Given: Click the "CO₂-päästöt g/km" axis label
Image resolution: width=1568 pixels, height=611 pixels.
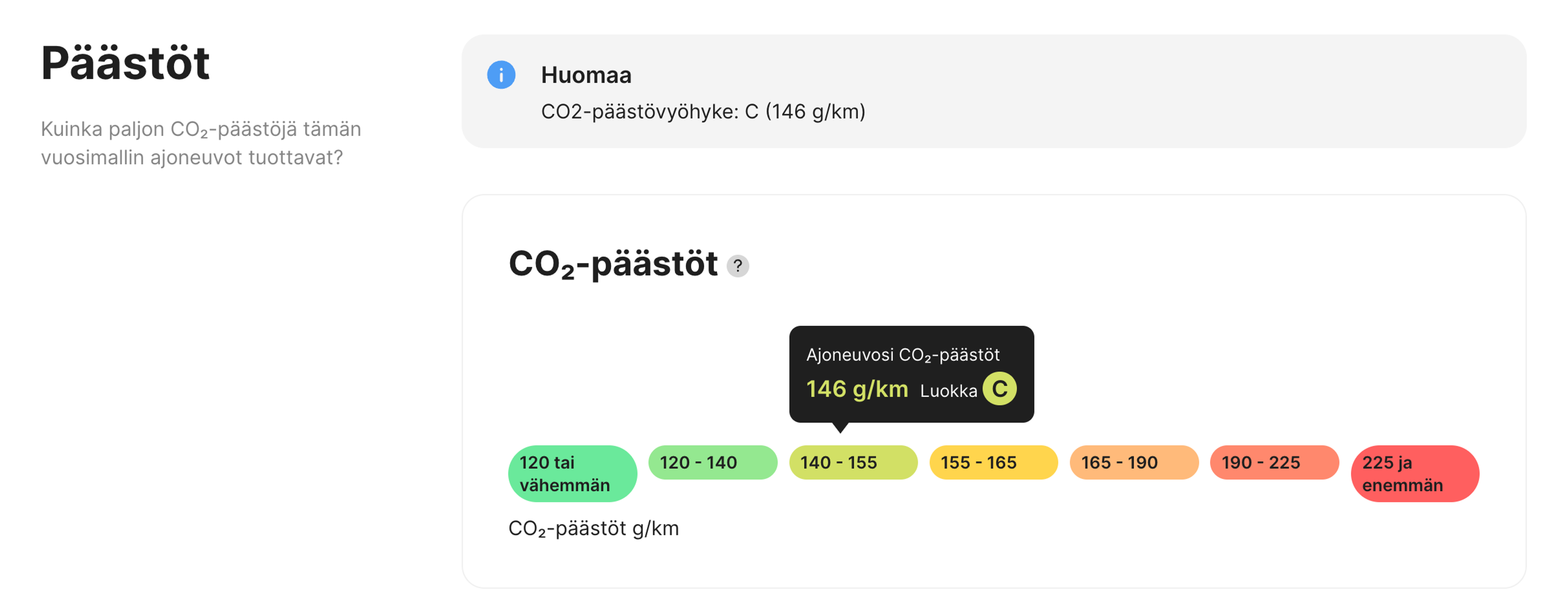Looking at the screenshot, I should pyautogui.click(x=593, y=528).
